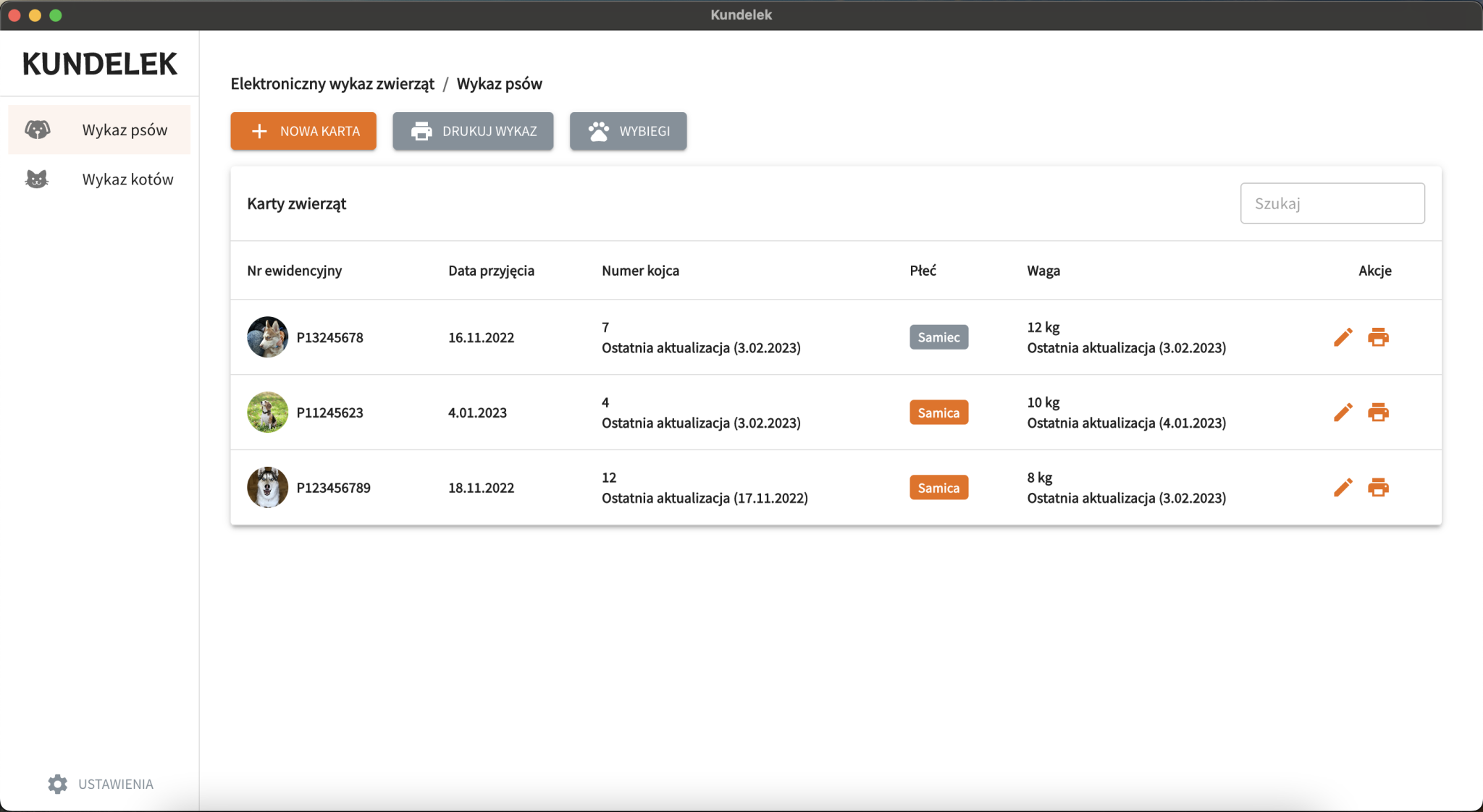Click the KUNDELEK logo

pos(99,64)
